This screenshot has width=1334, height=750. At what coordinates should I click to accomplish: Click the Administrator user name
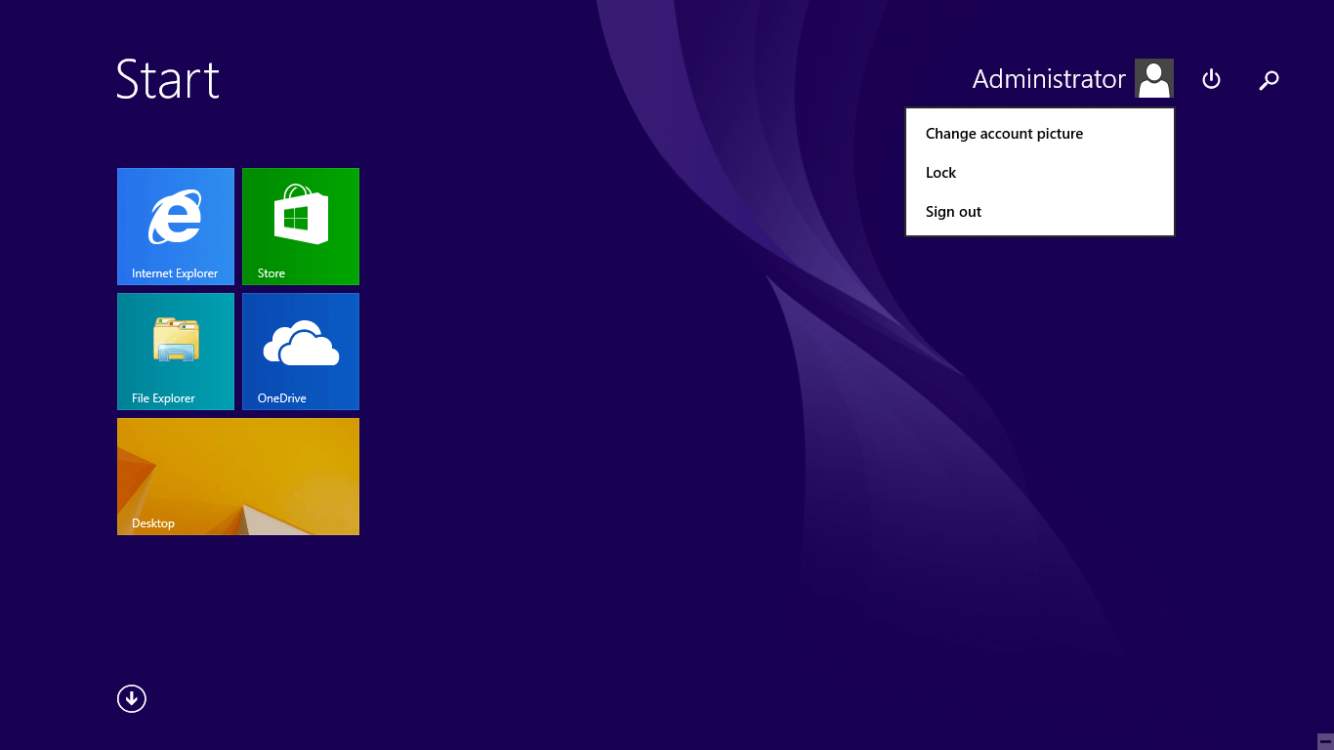click(x=1049, y=79)
